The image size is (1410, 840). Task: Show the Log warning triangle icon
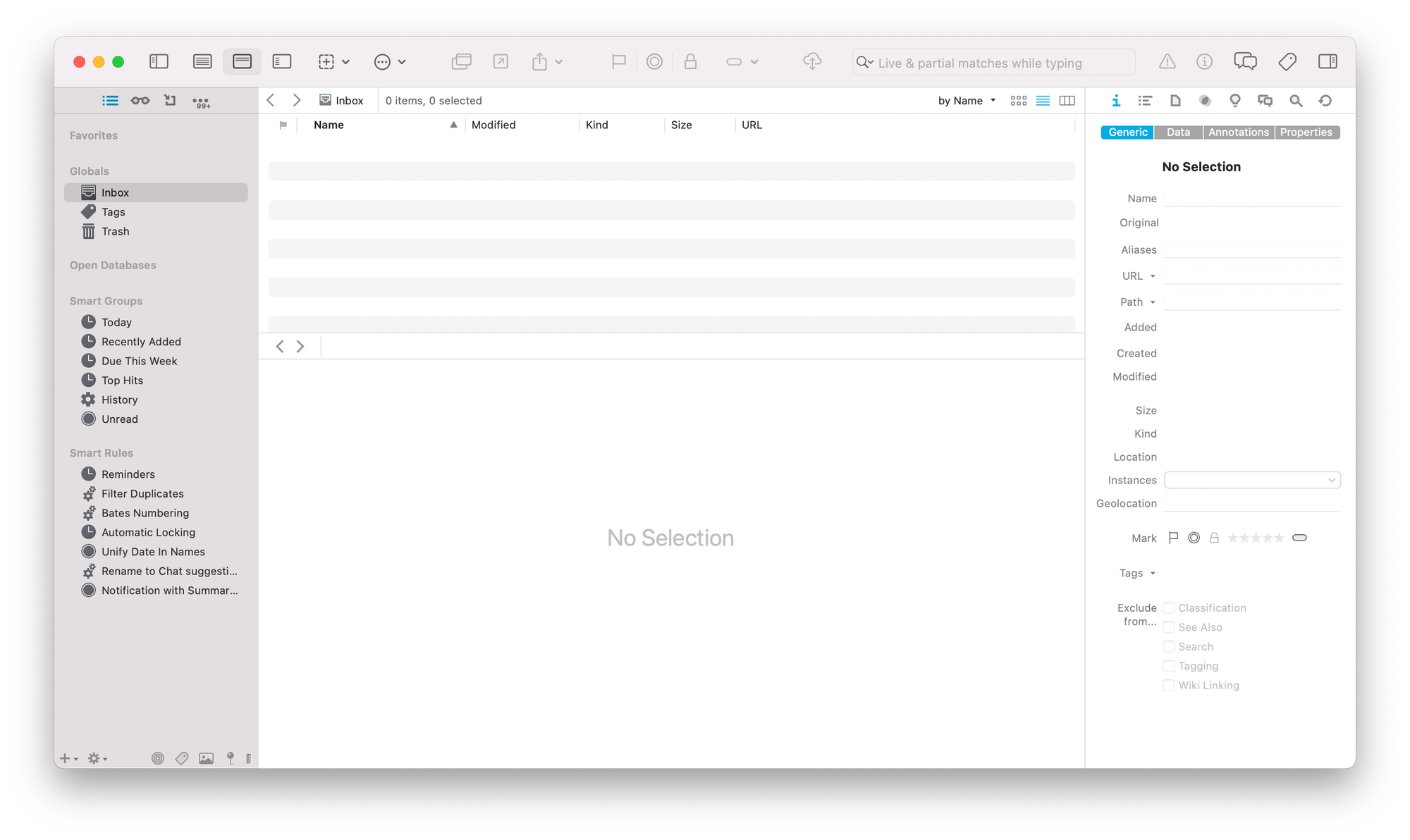click(x=1167, y=62)
